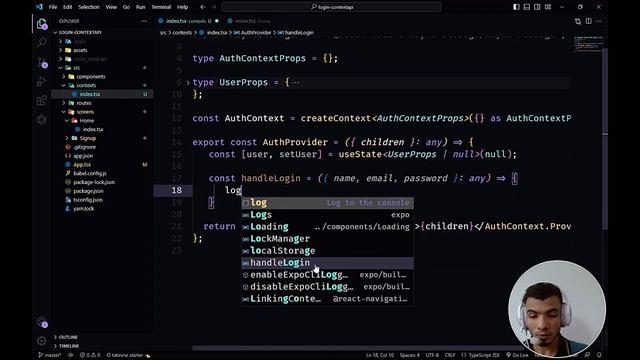Select the active index.tsx contexts tab
Viewport: 640px width, 360px height.
tap(189, 21)
